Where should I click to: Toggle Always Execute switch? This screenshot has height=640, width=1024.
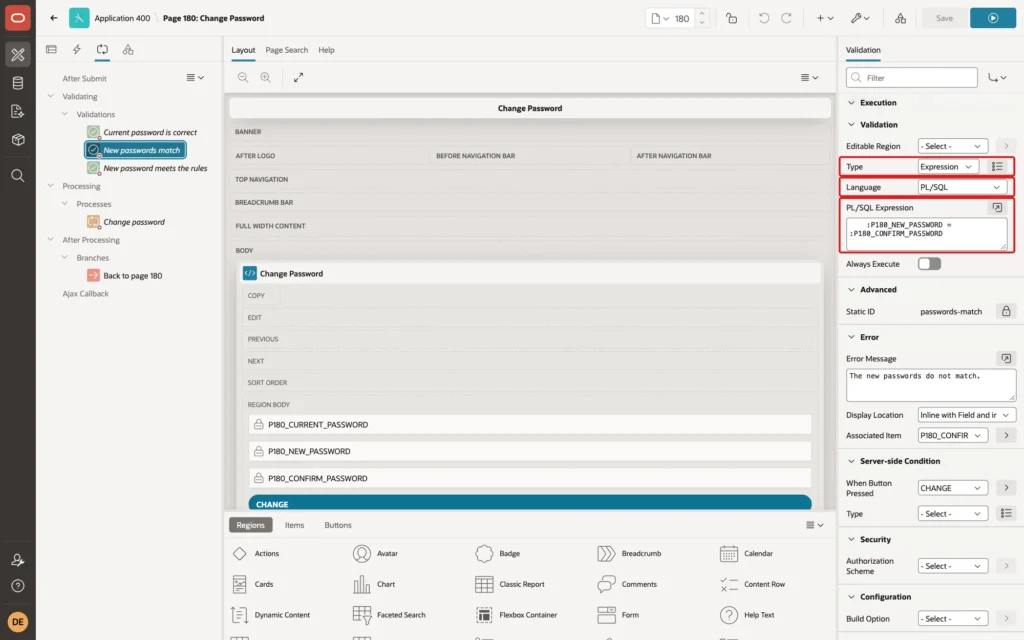point(929,264)
